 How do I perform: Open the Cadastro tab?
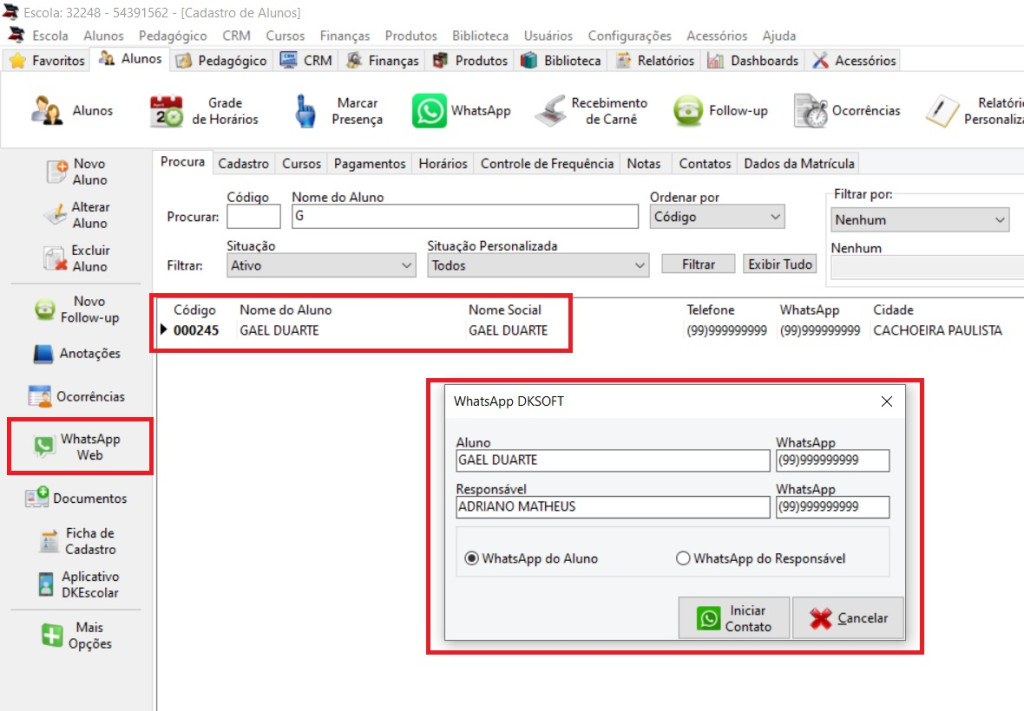(x=243, y=164)
